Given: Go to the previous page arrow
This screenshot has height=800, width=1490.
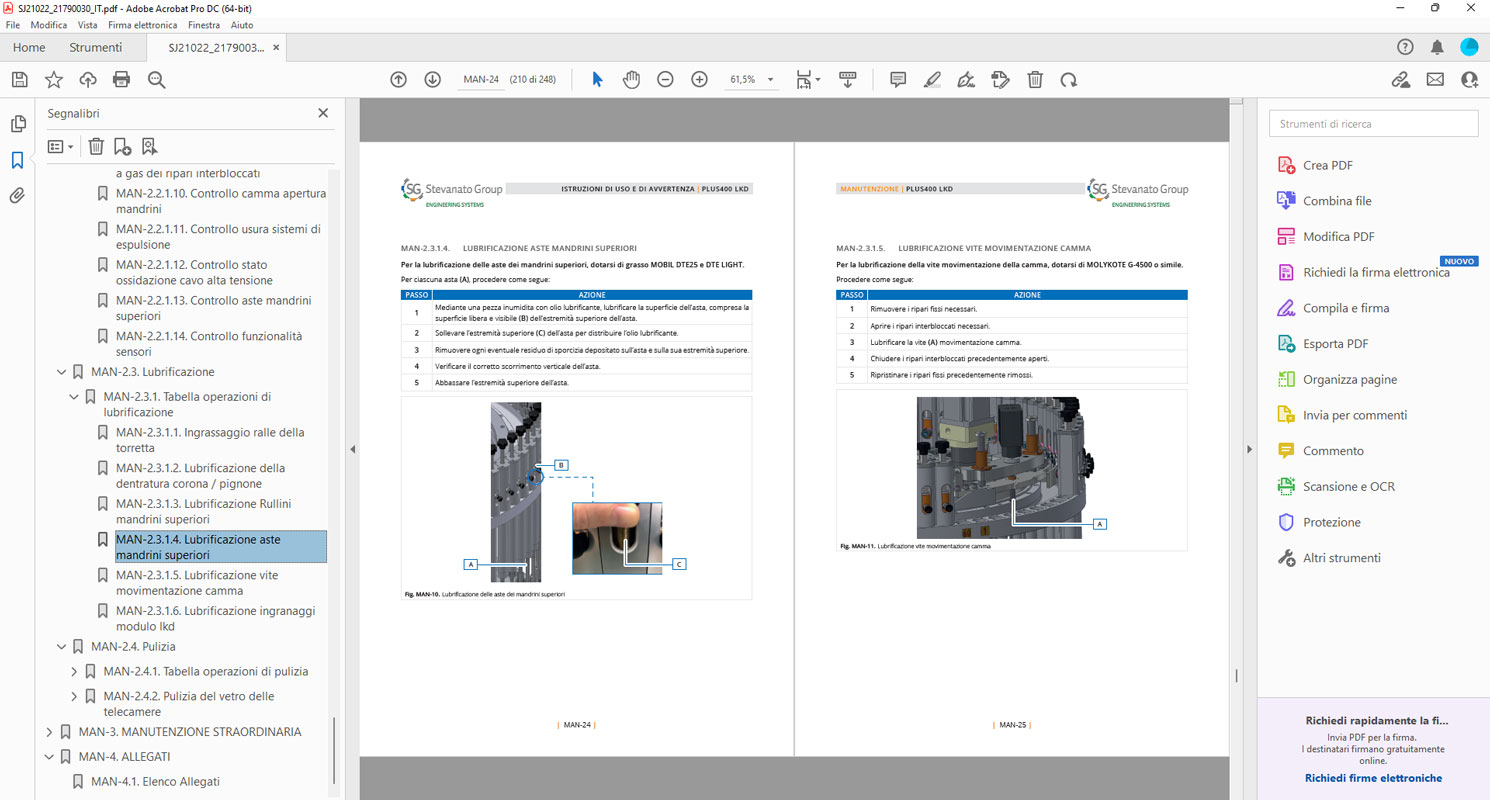Looking at the screenshot, I should tap(398, 80).
